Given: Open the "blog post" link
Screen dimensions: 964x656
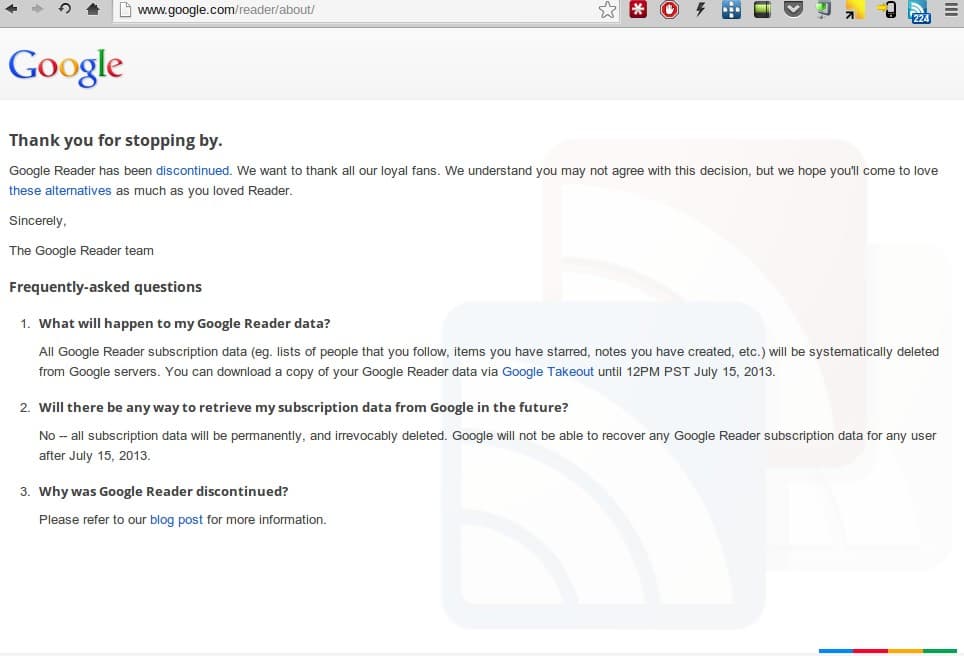Looking at the screenshot, I should tap(176, 520).
